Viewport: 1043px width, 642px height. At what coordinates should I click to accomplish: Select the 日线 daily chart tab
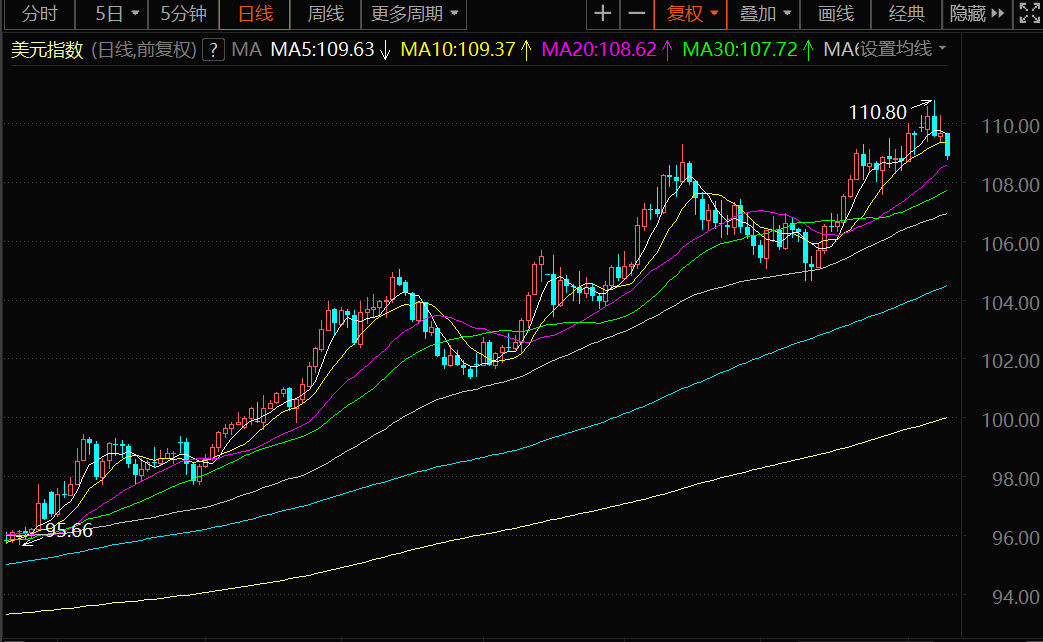tap(255, 14)
